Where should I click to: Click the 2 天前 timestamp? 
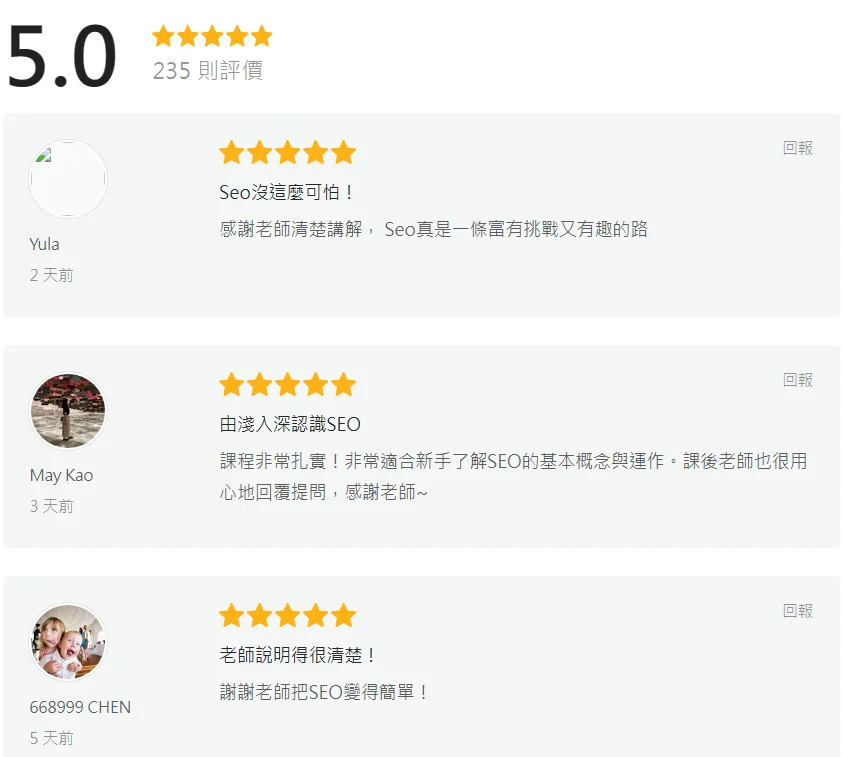point(52,275)
